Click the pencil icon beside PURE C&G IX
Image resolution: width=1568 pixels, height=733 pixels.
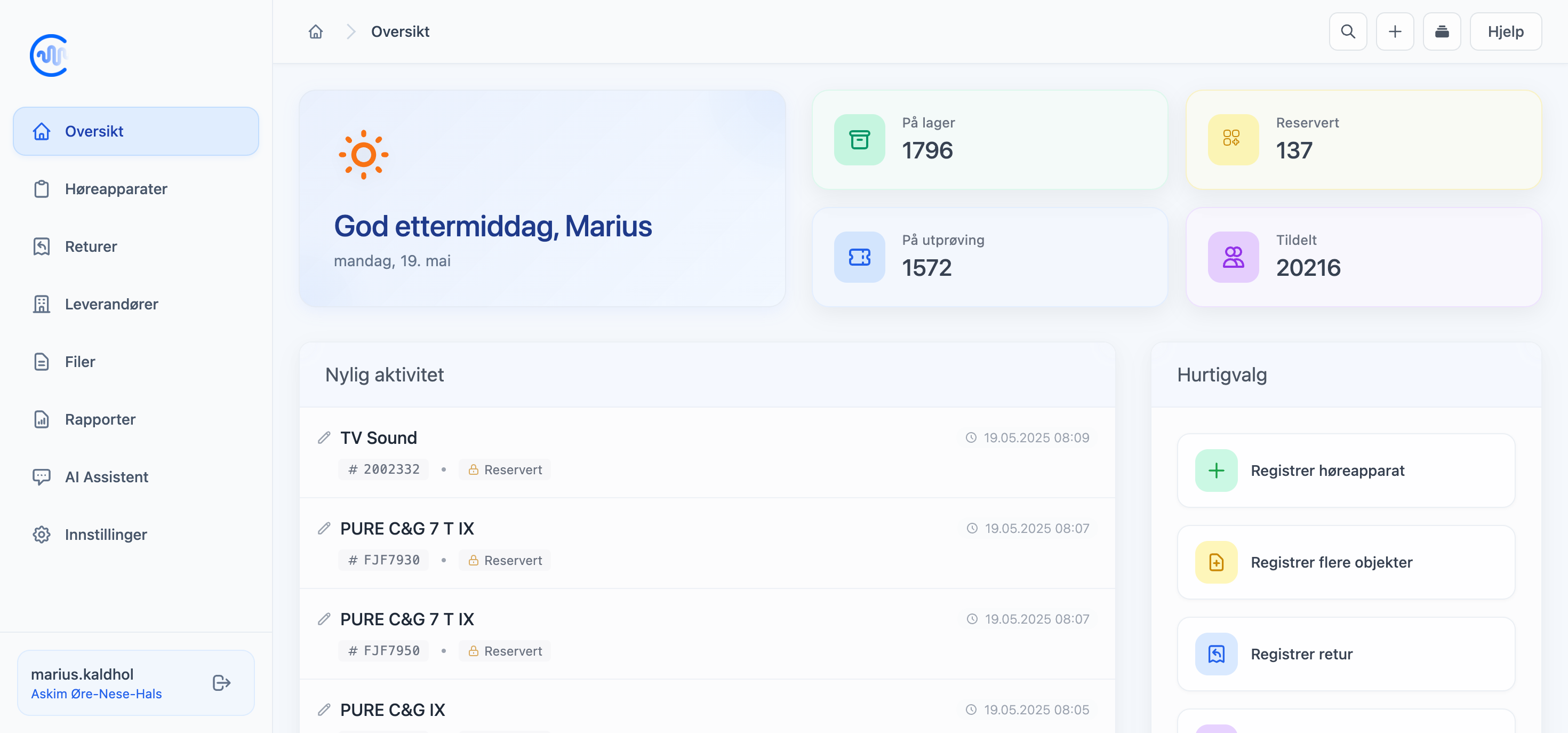coord(324,710)
